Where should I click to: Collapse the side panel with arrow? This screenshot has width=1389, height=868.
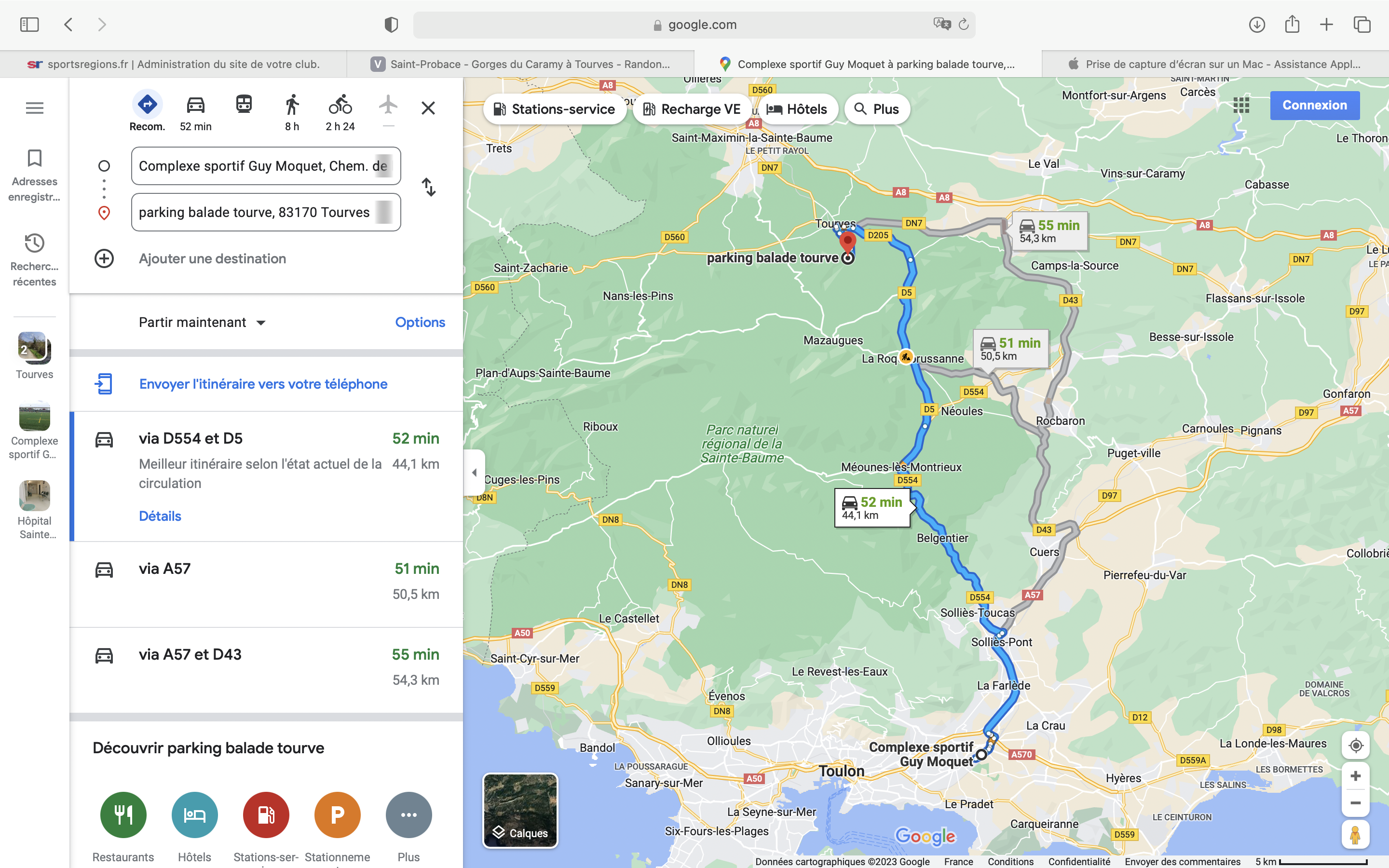[474, 473]
